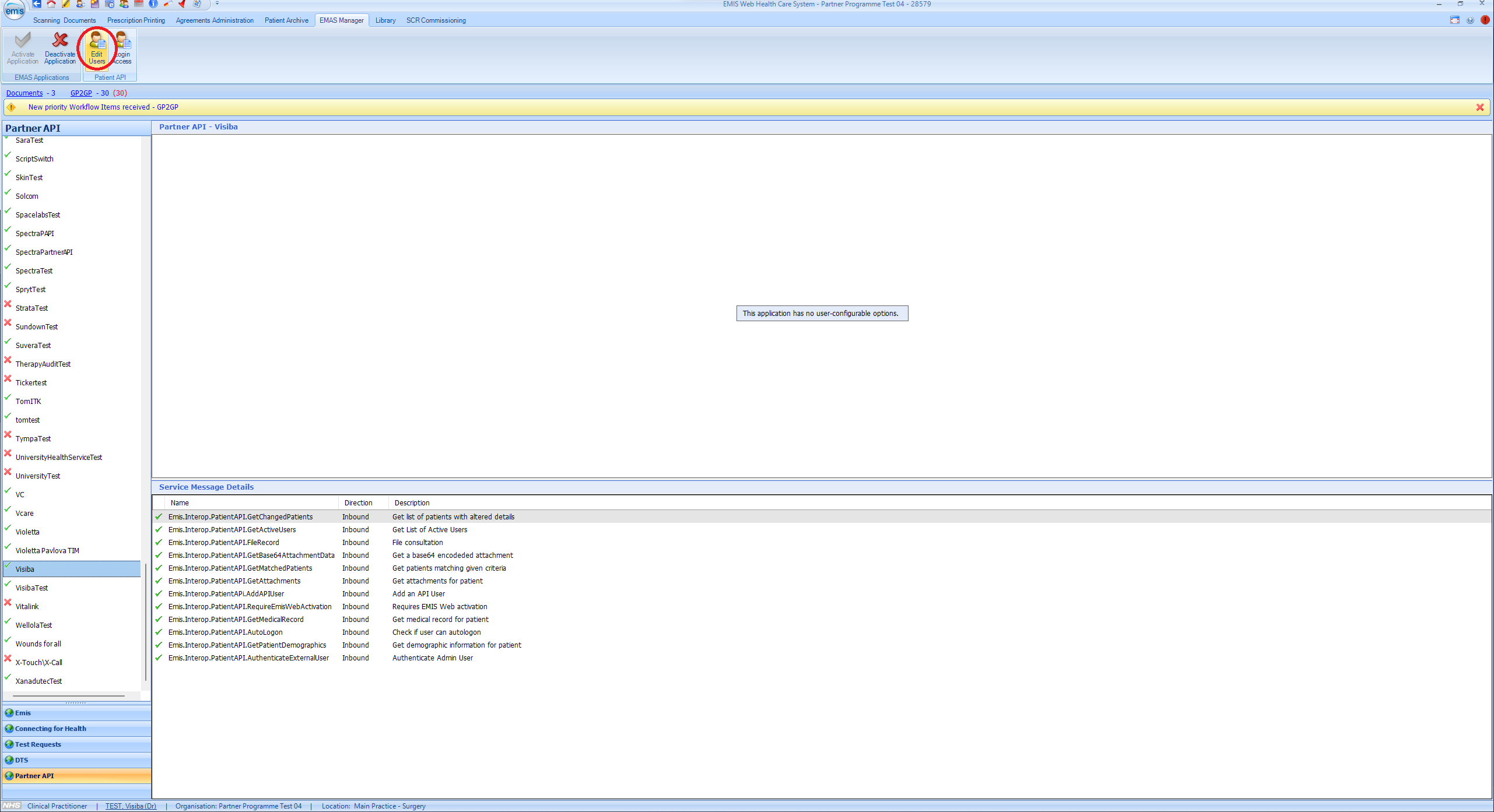Click horizontal scrollbar under application list
Viewport: 1494px width, 812px height.
[69, 695]
